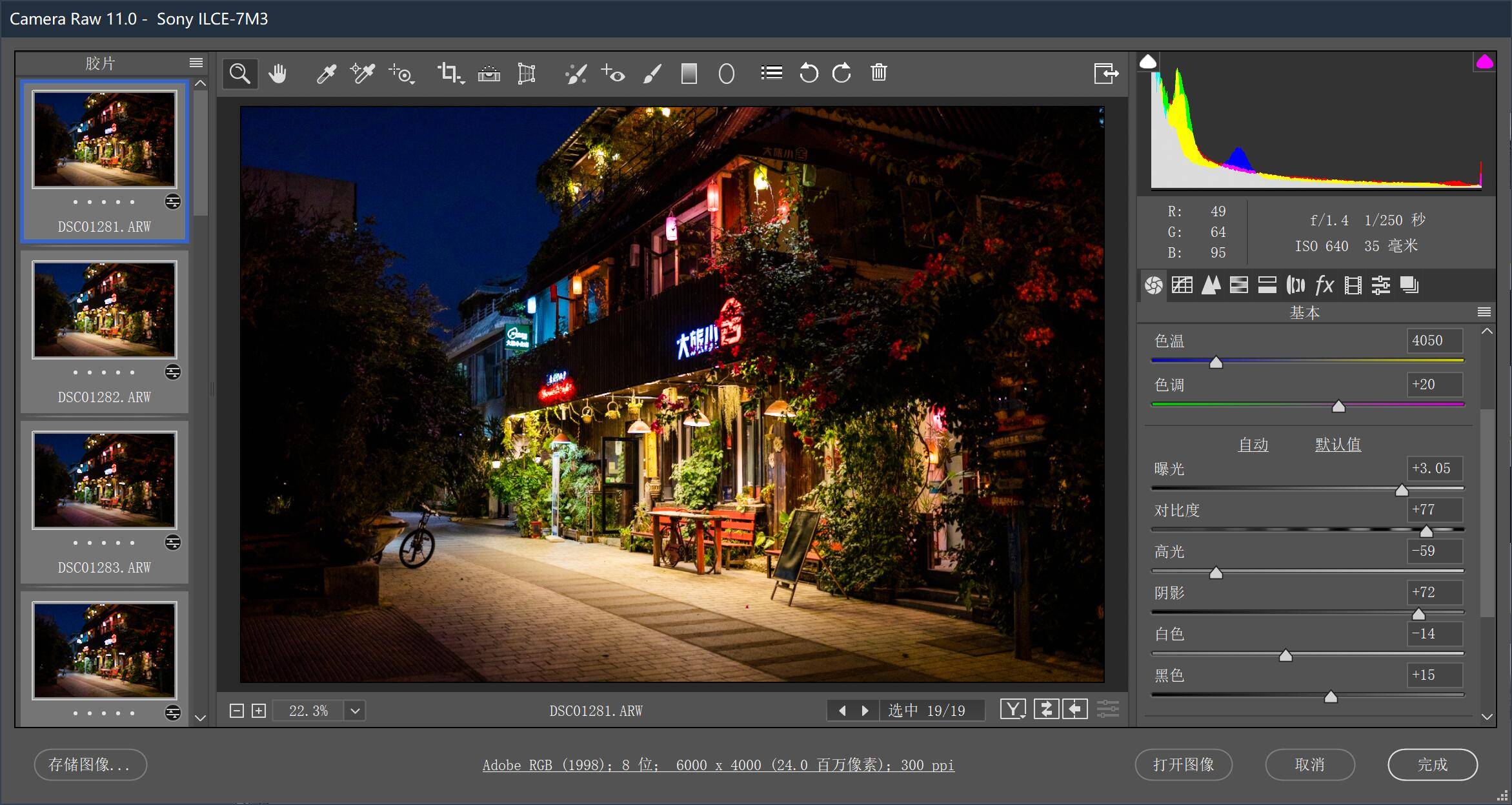Toggle shadow clipping warning in histogram
This screenshot has height=805, width=1512.
tap(1148, 62)
